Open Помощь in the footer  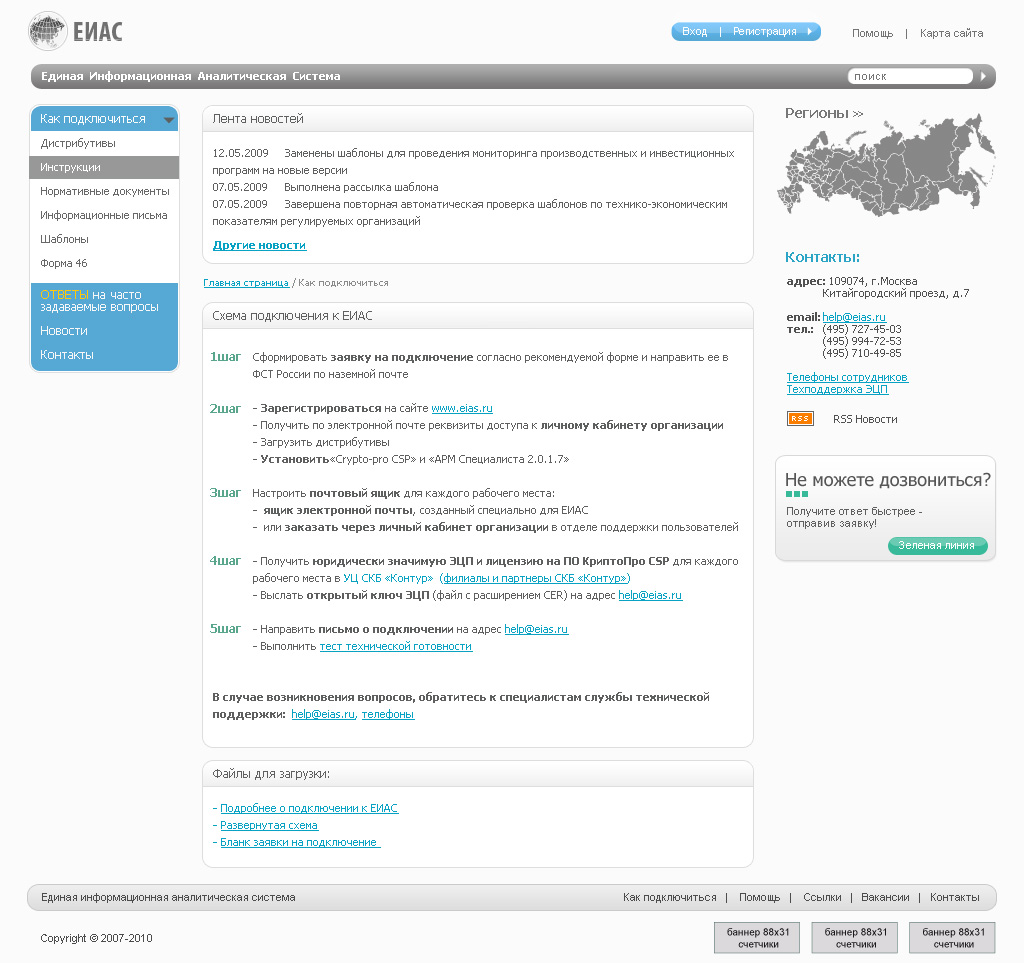pyautogui.click(x=760, y=898)
